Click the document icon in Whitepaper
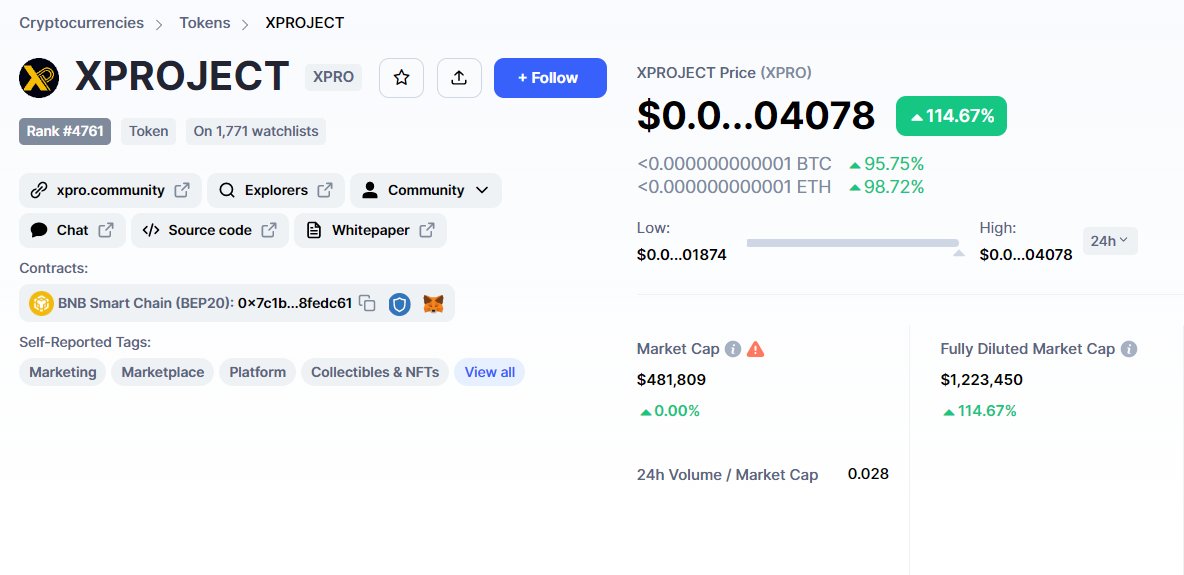Screen dimensions: 1184x575 pos(313,230)
